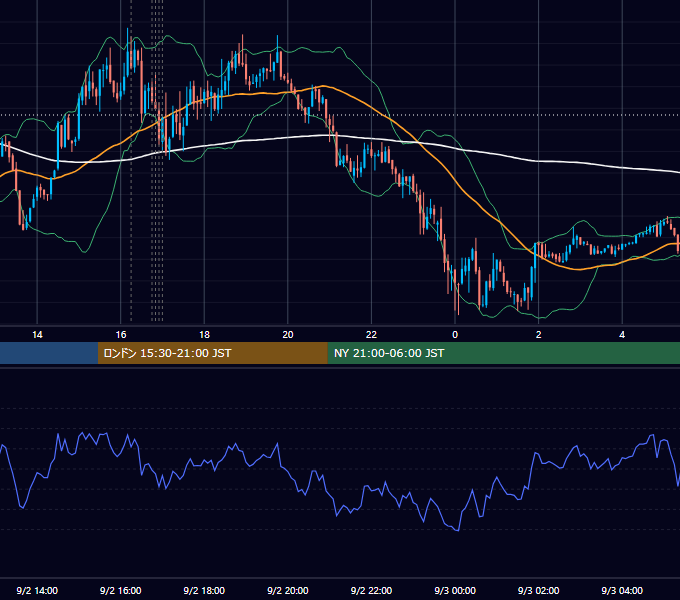Click the '22' hour label on chart axis
Screen dimensions: 680x600
click(371, 335)
